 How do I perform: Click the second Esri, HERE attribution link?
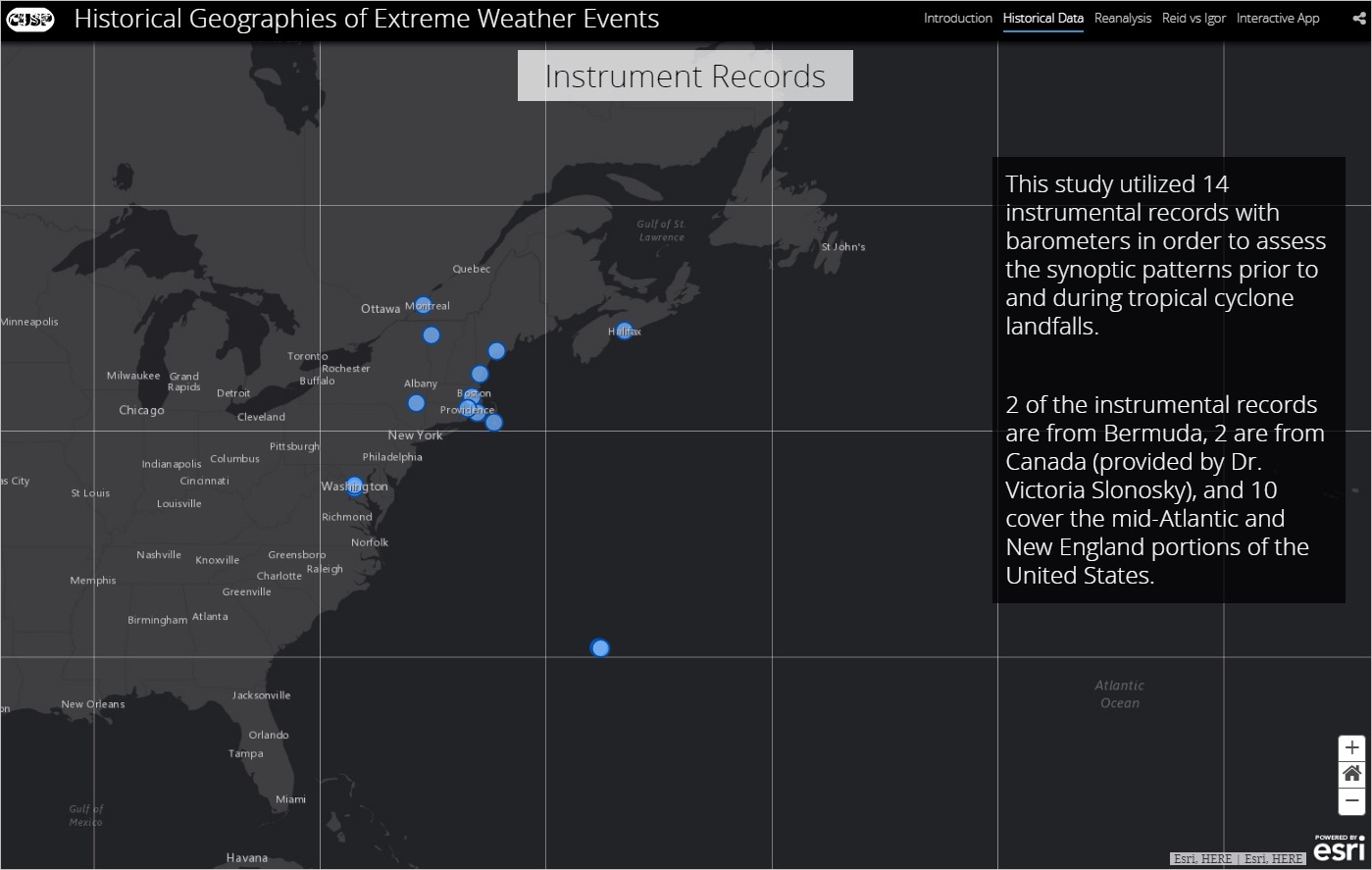[1273, 859]
